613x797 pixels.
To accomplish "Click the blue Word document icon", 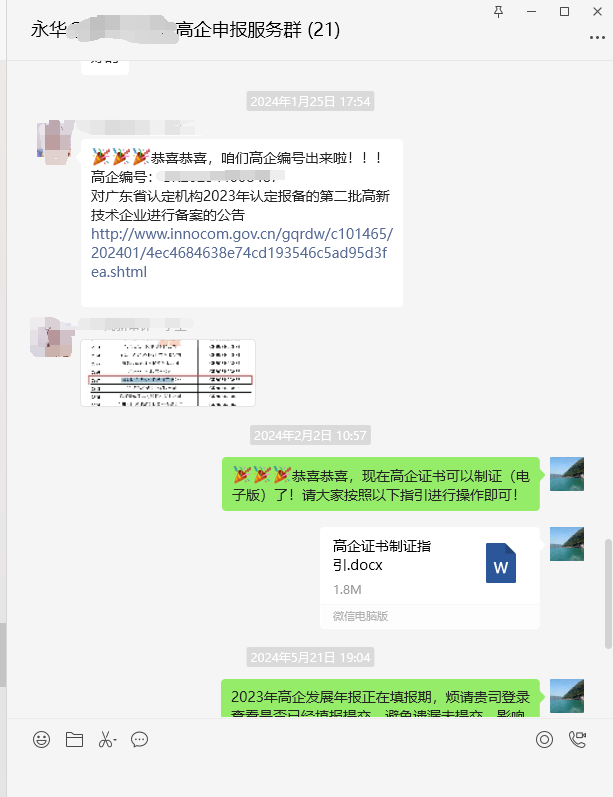I will pos(501,563).
